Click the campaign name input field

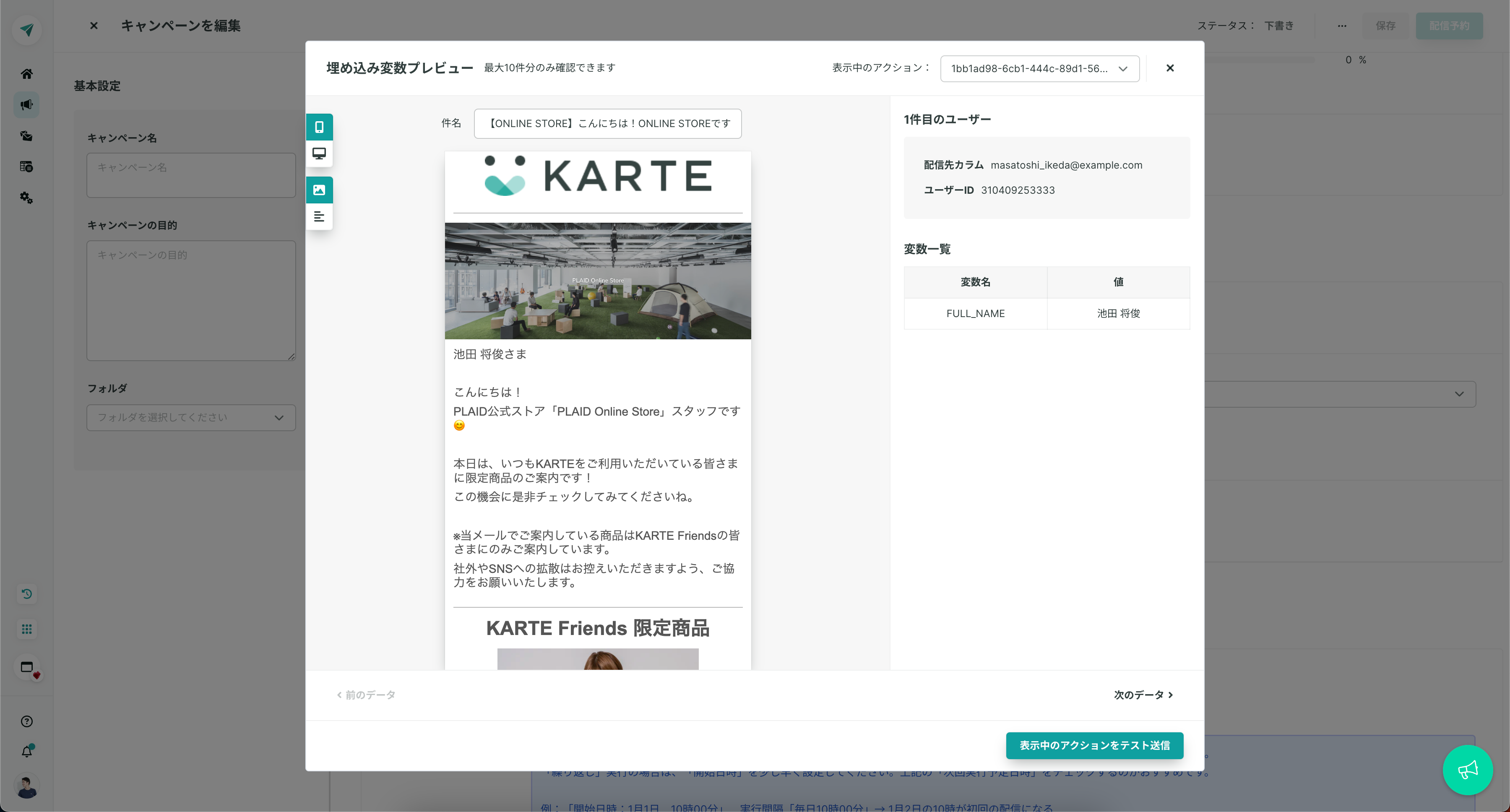191,175
